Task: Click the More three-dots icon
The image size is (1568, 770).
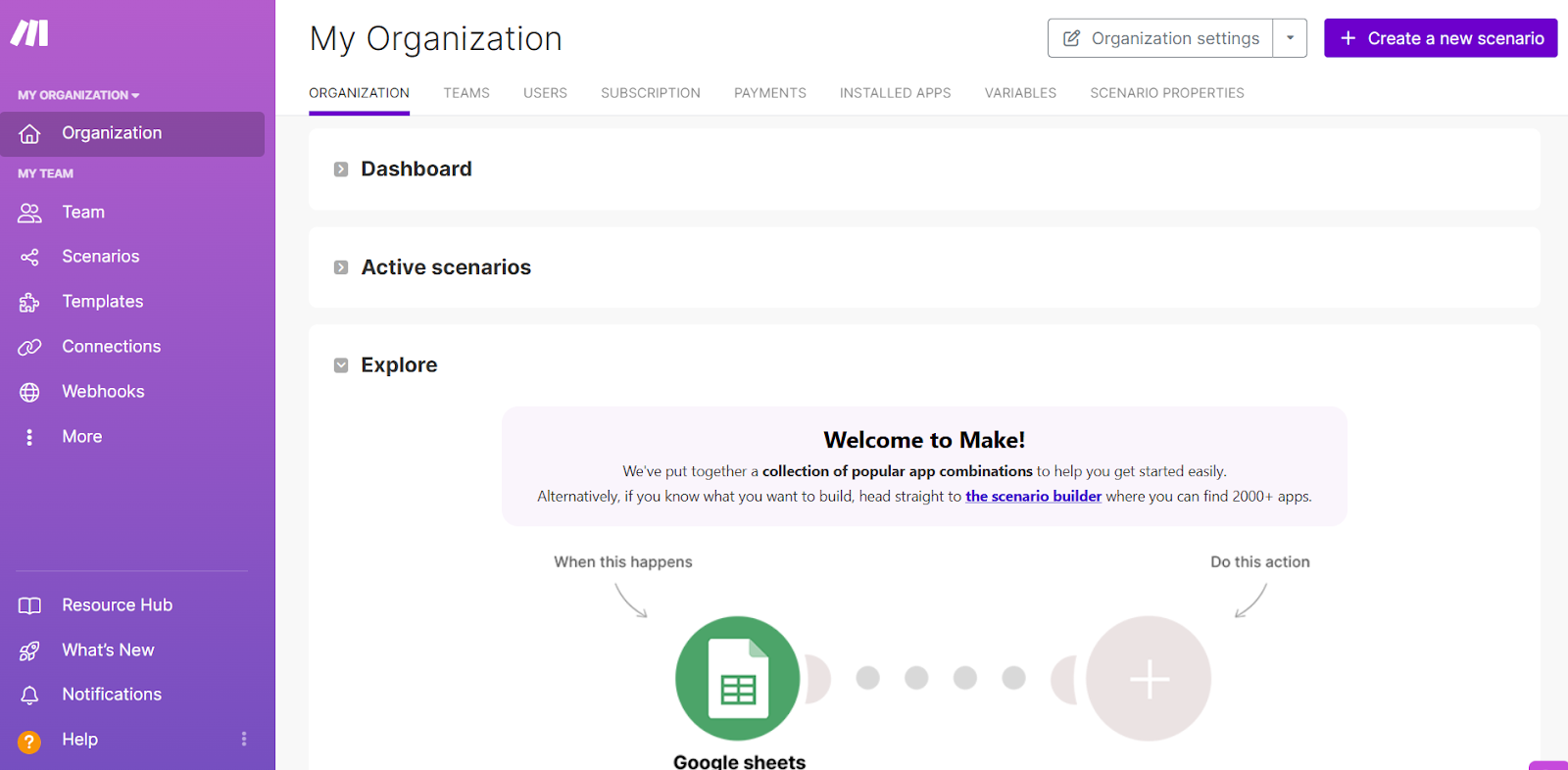Action: pos(29,437)
